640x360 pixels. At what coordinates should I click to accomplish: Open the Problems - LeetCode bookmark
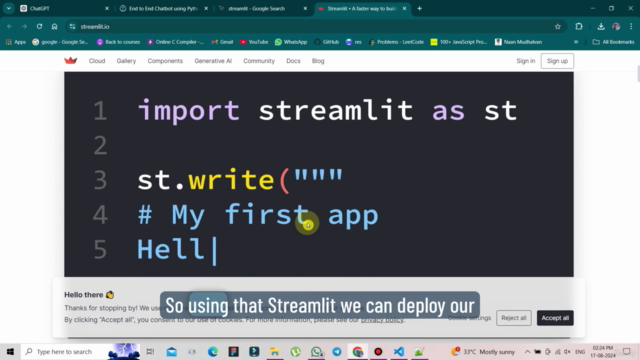pyautogui.click(x=396, y=42)
